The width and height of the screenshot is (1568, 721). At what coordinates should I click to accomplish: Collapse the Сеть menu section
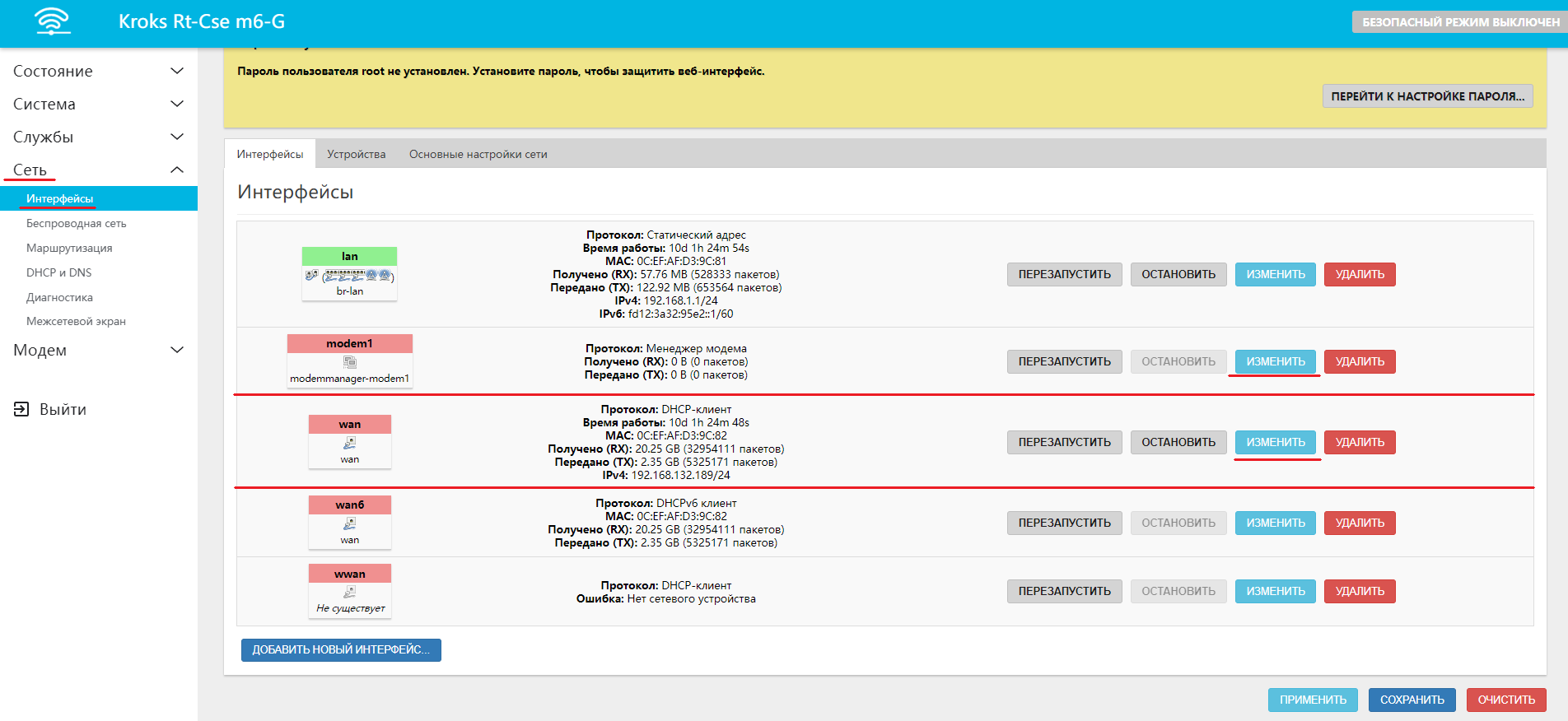pyautogui.click(x=176, y=170)
